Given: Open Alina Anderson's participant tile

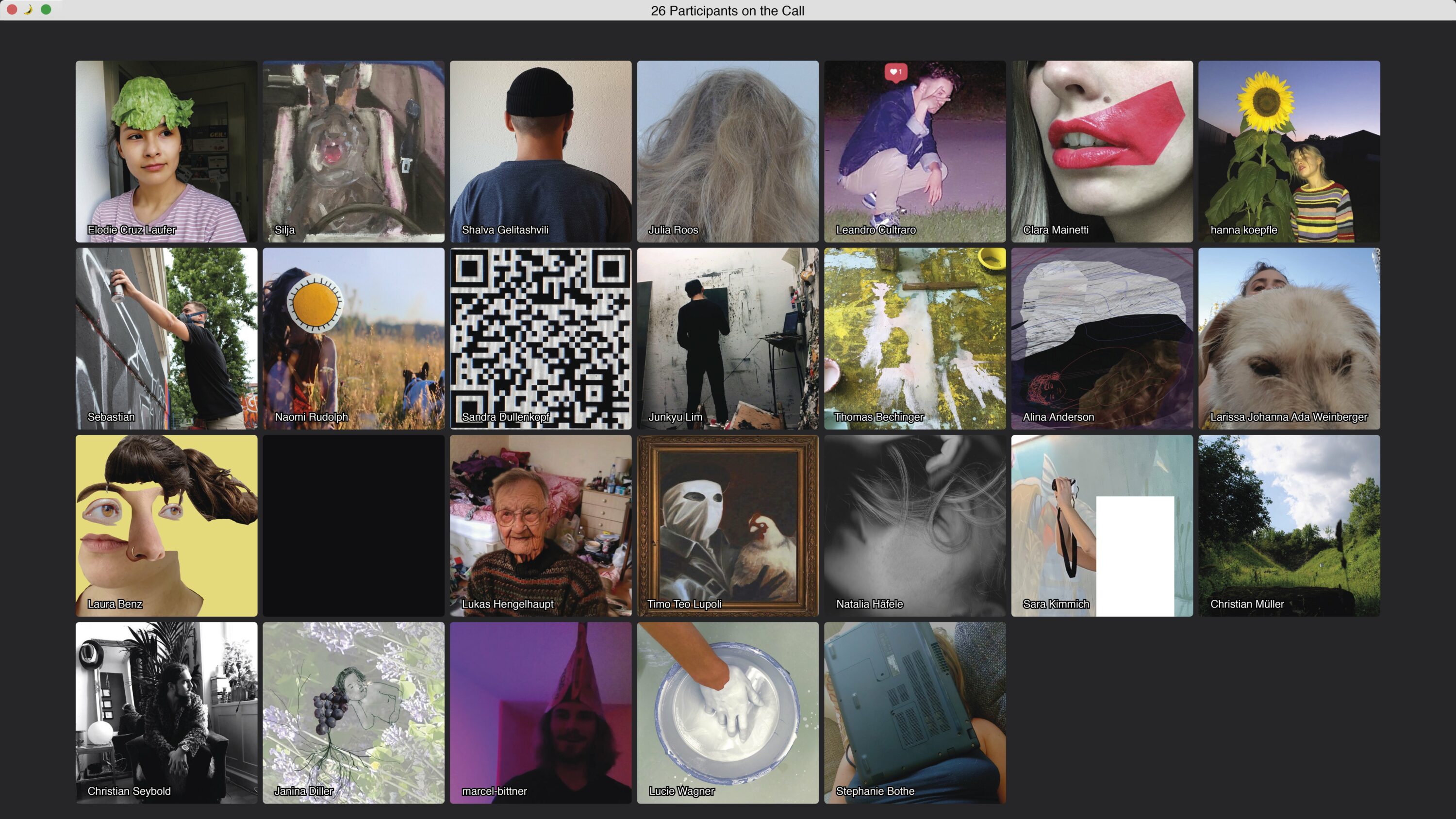Looking at the screenshot, I should tap(1102, 339).
